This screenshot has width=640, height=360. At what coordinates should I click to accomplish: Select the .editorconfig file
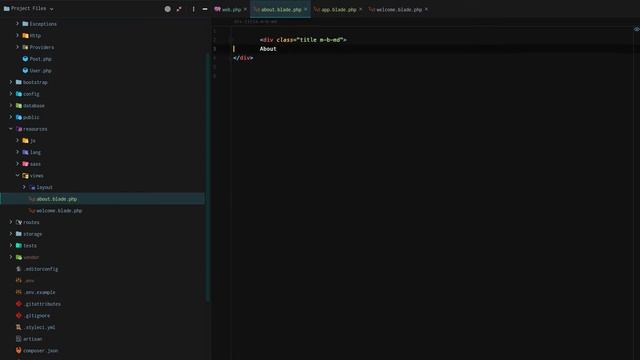[103, 269]
